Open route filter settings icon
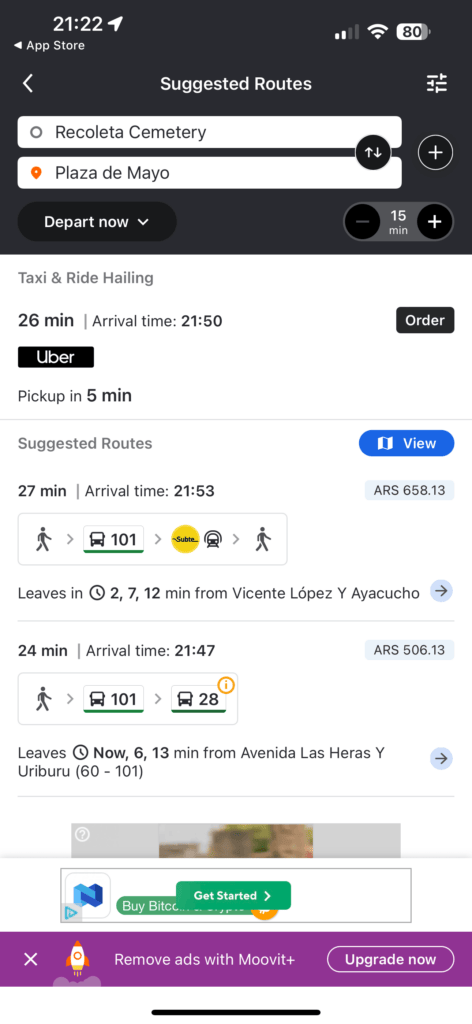Image resolution: width=472 pixels, height=1024 pixels. [x=437, y=84]
